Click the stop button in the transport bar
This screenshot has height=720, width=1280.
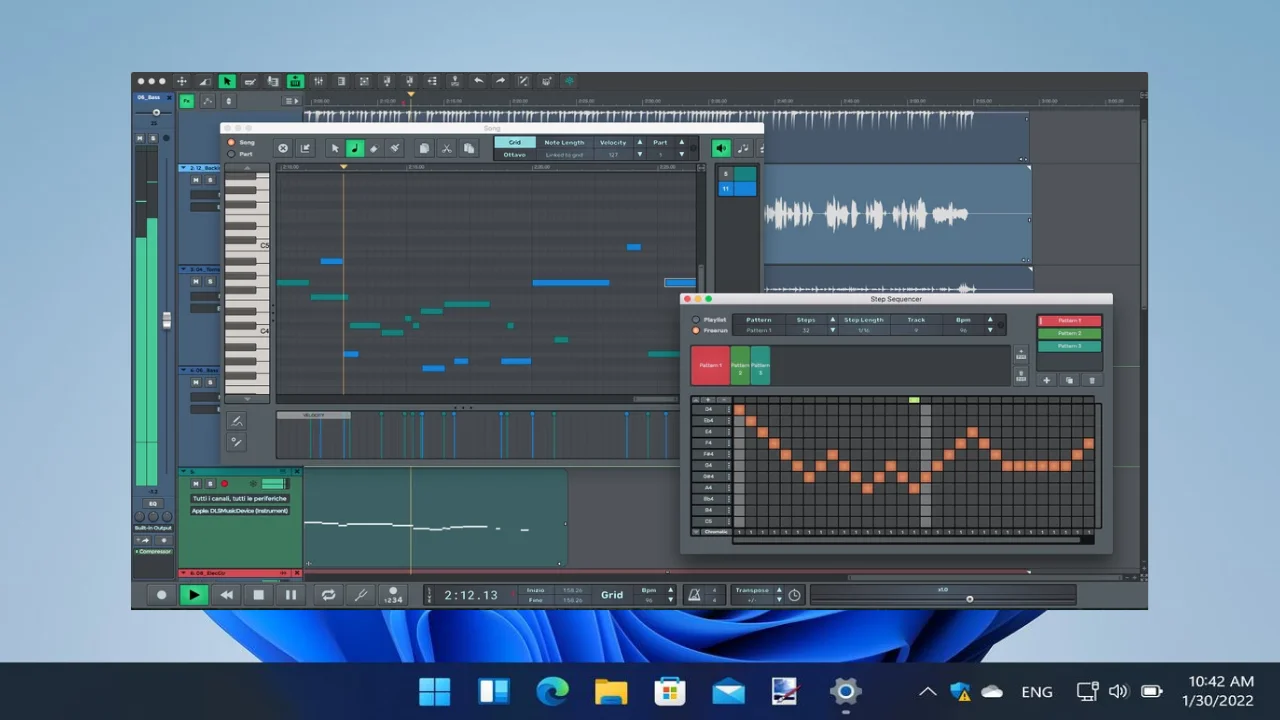pos(258,595)
